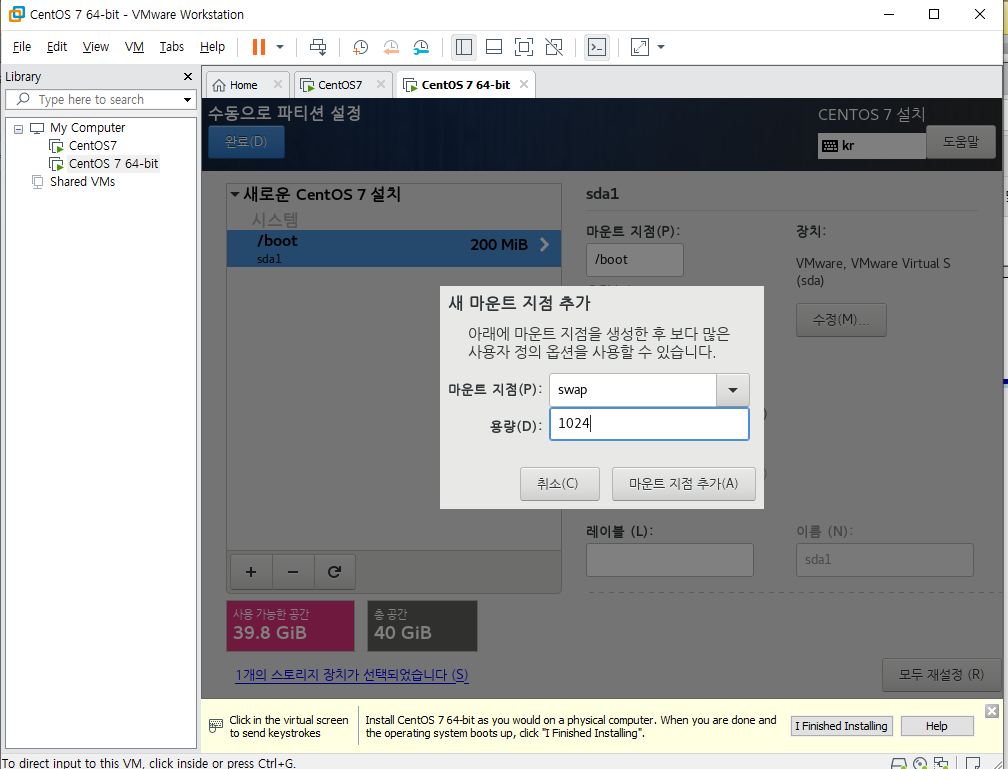Click the Pause VM toolbar icon
The image size is (1008, 769).
(x=258, y=47)
